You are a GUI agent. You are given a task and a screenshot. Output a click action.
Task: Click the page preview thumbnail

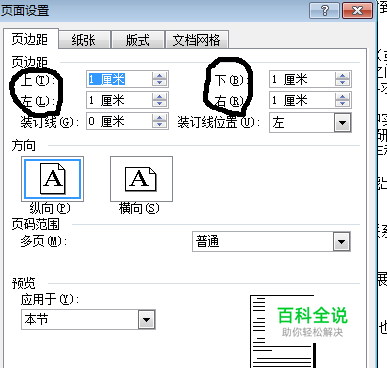pos(283,331)
